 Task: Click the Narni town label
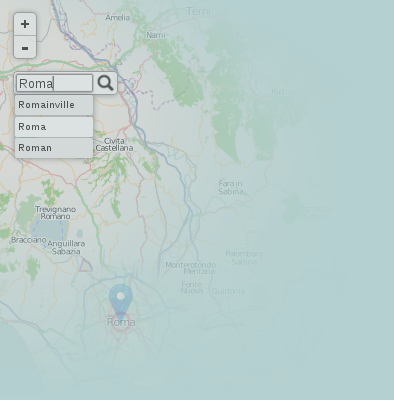(x=156, y=35)
